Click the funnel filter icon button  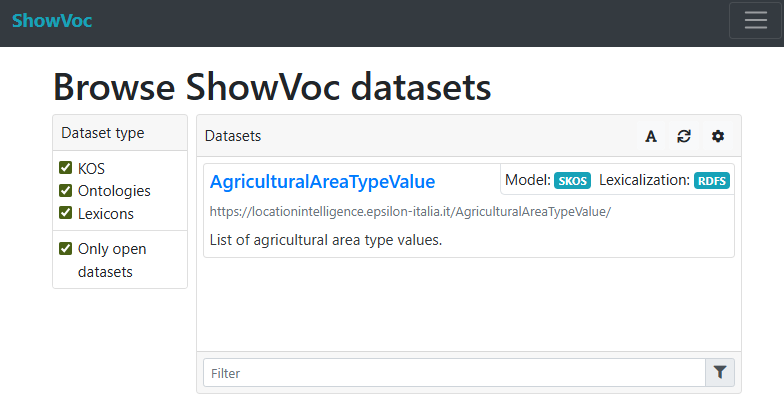pyautogui.click(x=719, y=373)
